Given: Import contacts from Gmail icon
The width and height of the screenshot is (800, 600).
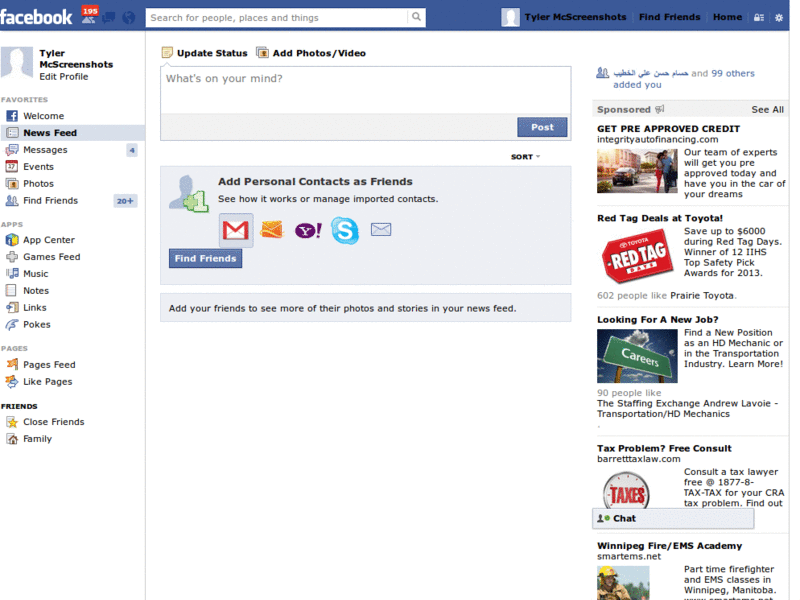Looking at the screenshot, I should coord(236,231).
